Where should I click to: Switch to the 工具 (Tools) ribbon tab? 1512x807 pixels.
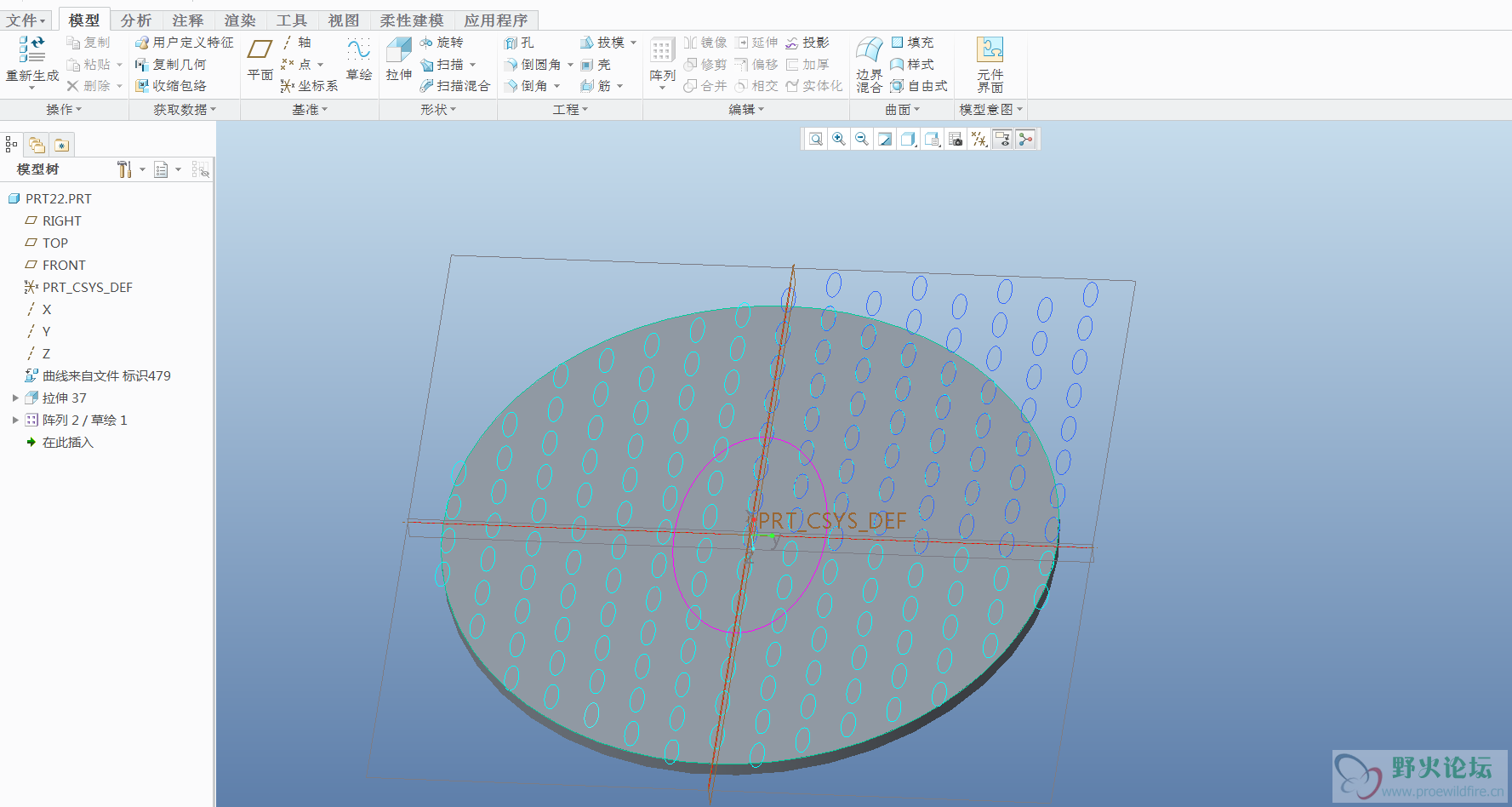pos(292,20)
